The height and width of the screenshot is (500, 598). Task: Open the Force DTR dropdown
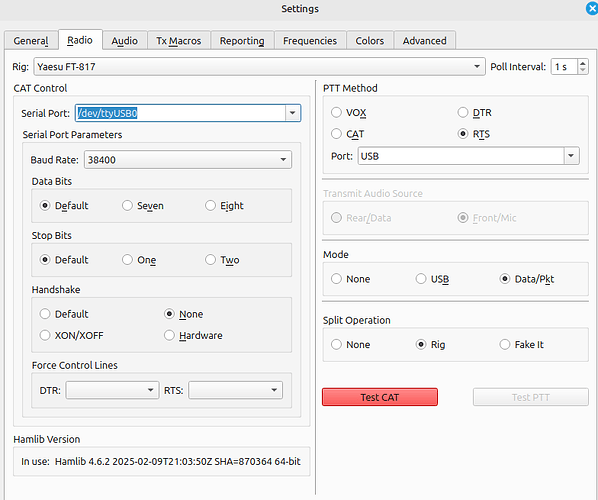(x=112, y=390)
